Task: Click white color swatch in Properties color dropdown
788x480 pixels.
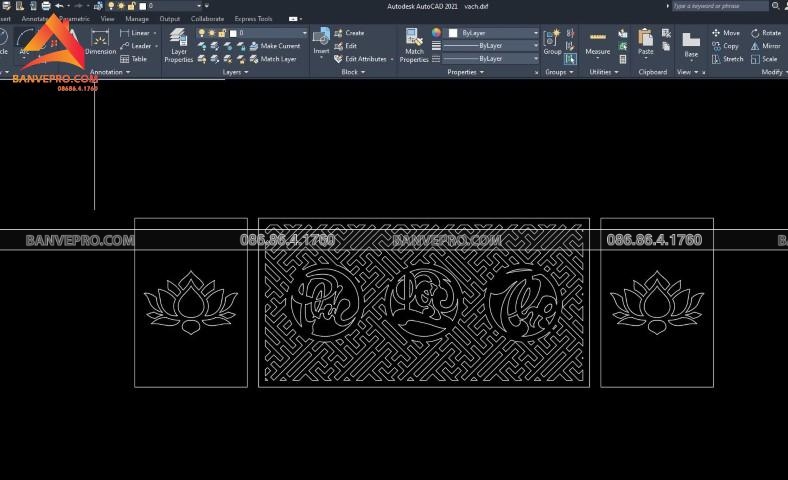Action: (453, 33)
